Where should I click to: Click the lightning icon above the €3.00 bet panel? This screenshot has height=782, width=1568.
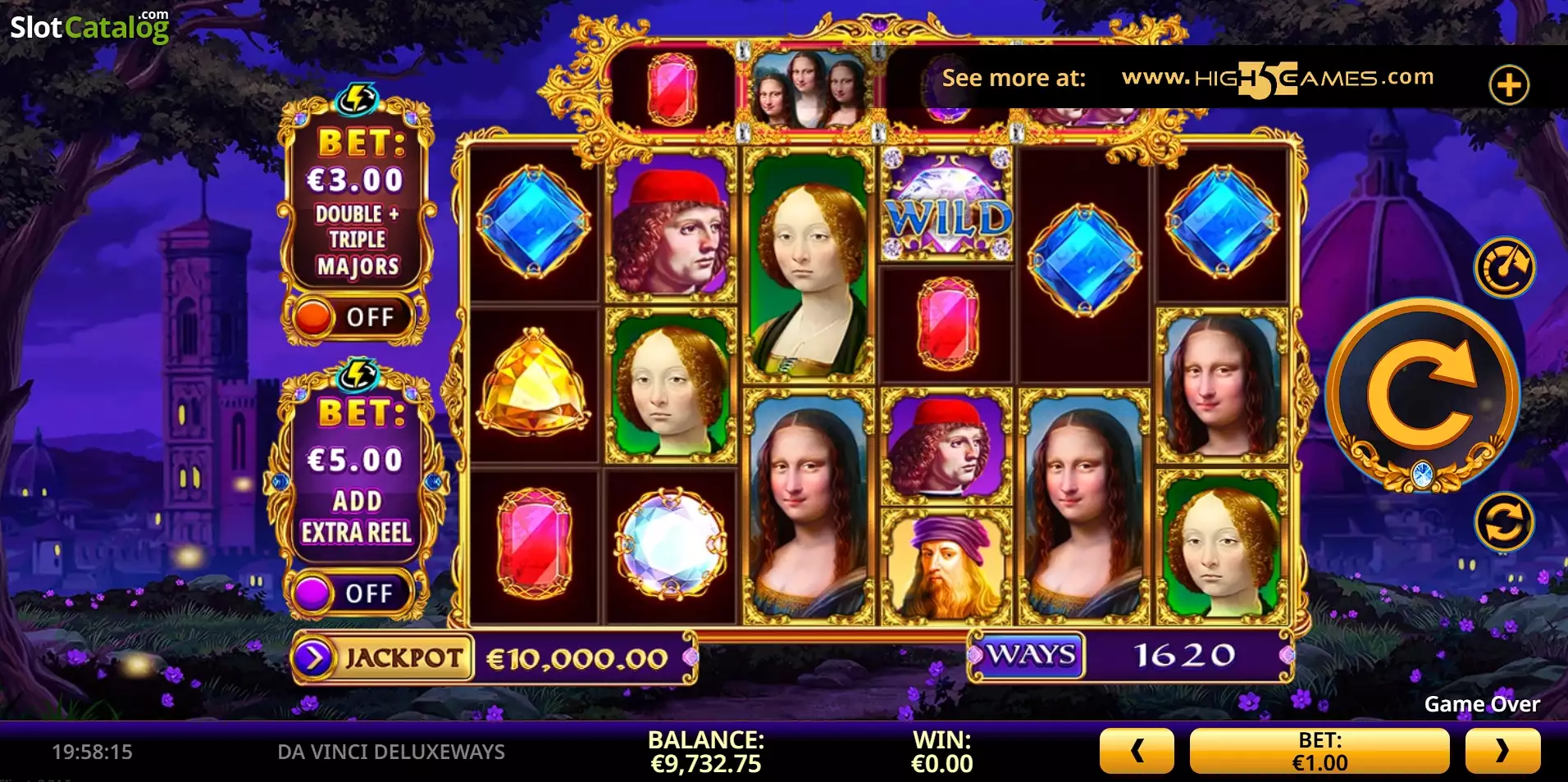tap(356, 100)
